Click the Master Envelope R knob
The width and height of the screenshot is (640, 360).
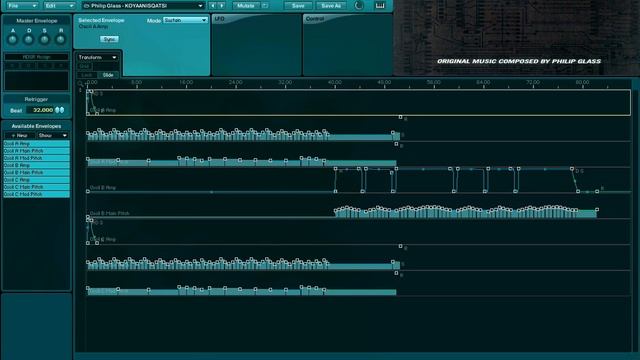(60, 40)
